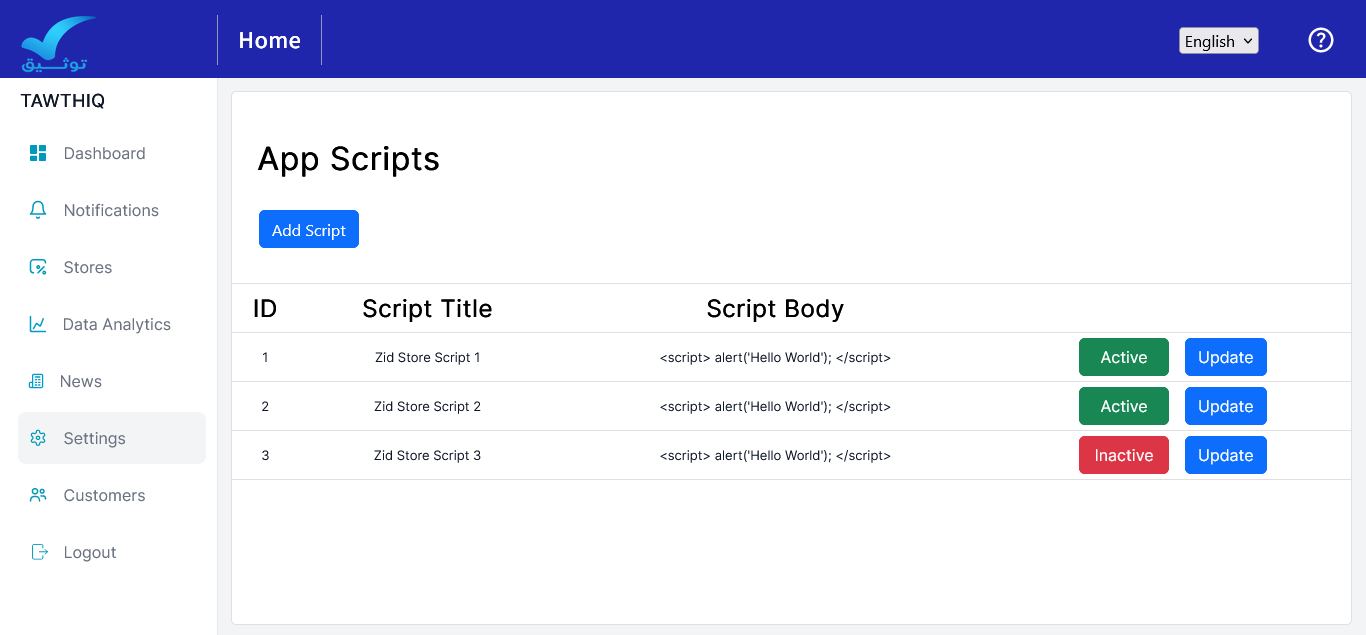Click the Script Title column header
Screen dimensions: 1366x635
[427, 308]
